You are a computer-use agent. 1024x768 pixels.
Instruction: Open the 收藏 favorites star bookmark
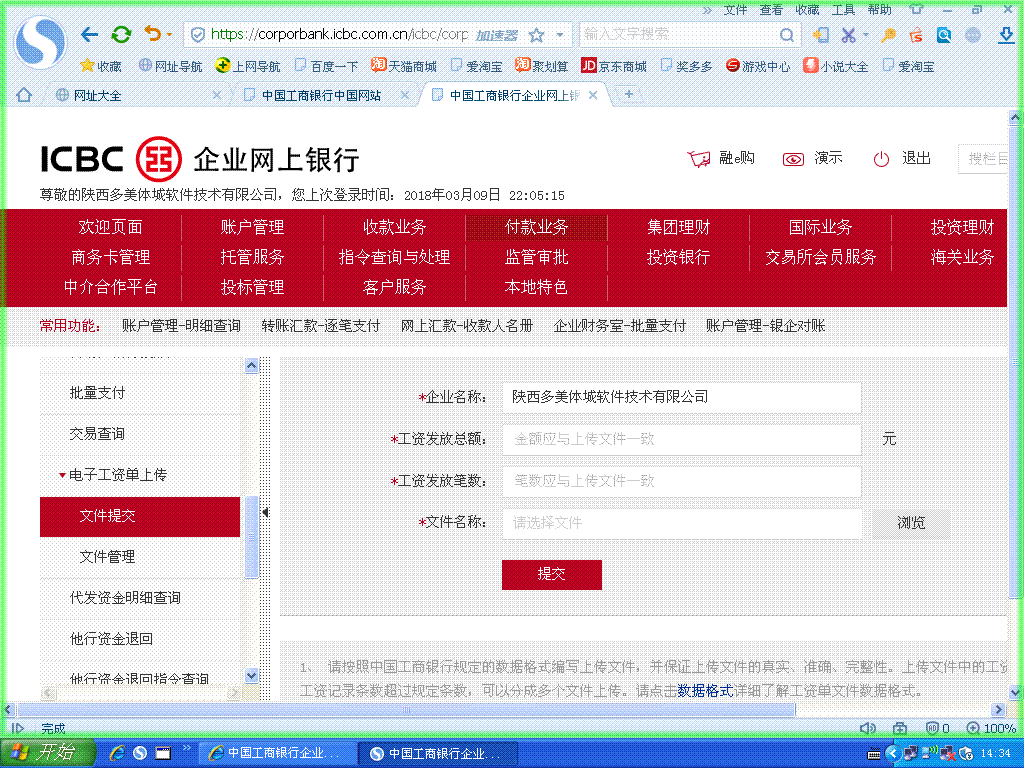(101, 66)
